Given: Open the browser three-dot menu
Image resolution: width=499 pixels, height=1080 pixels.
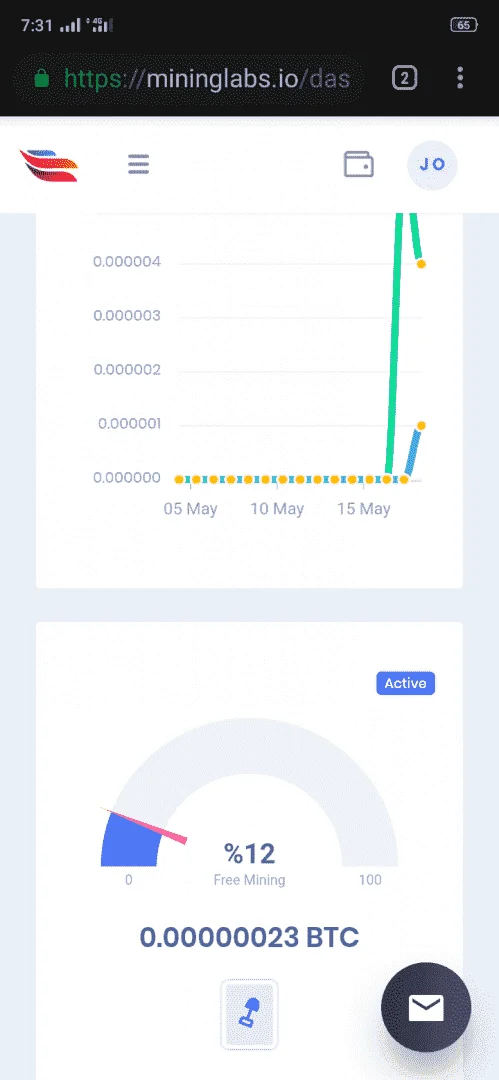Looking at the screenshot, I should click(460, 78).
